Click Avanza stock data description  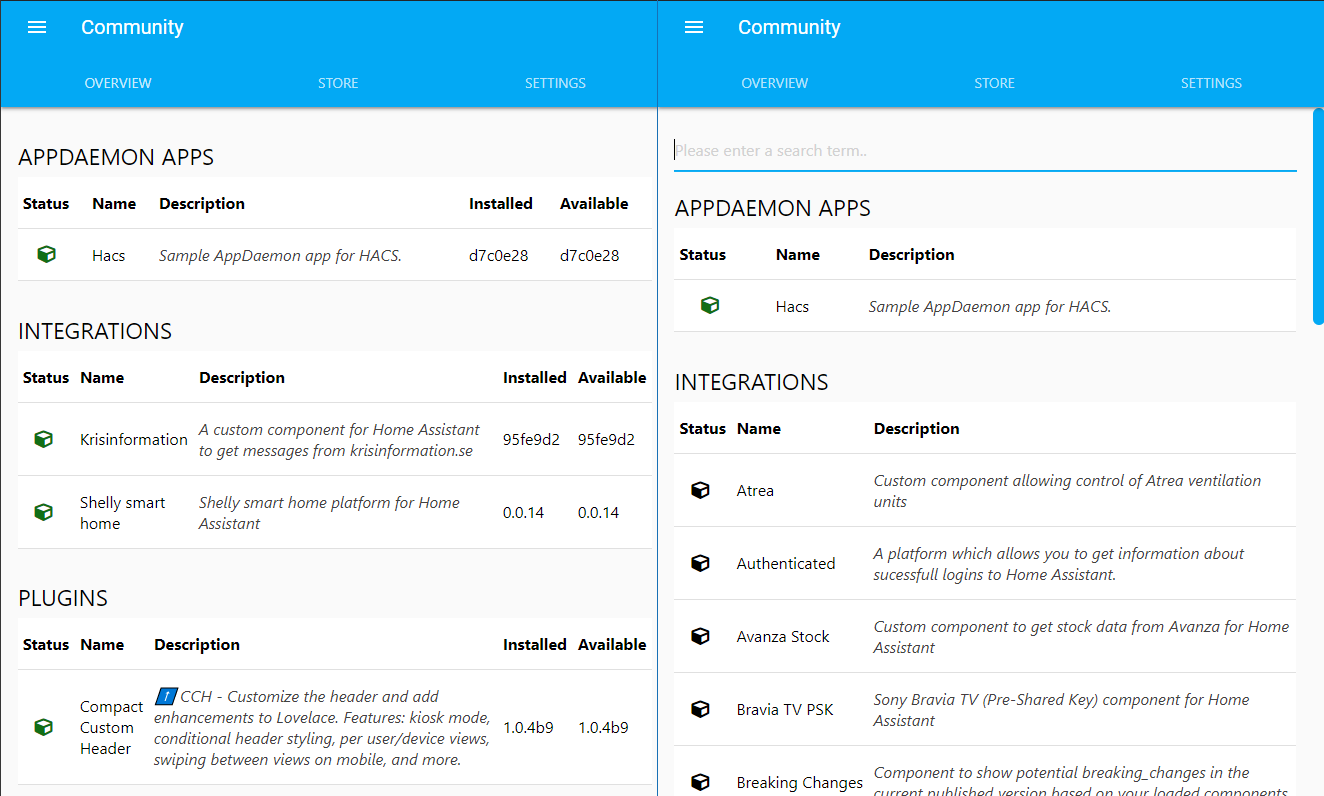(x=1081, y=636)
